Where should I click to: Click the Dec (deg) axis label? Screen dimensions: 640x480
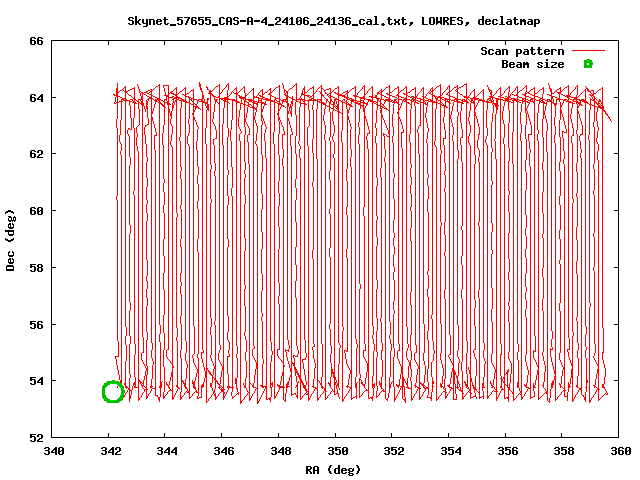[x=11, y=240]
